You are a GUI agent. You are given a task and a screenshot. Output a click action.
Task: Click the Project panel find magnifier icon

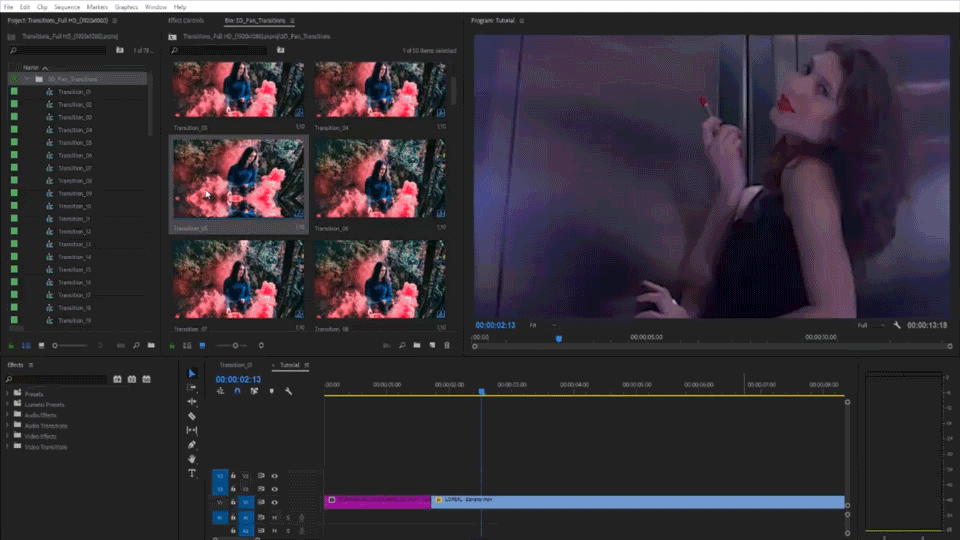(136, 346)
